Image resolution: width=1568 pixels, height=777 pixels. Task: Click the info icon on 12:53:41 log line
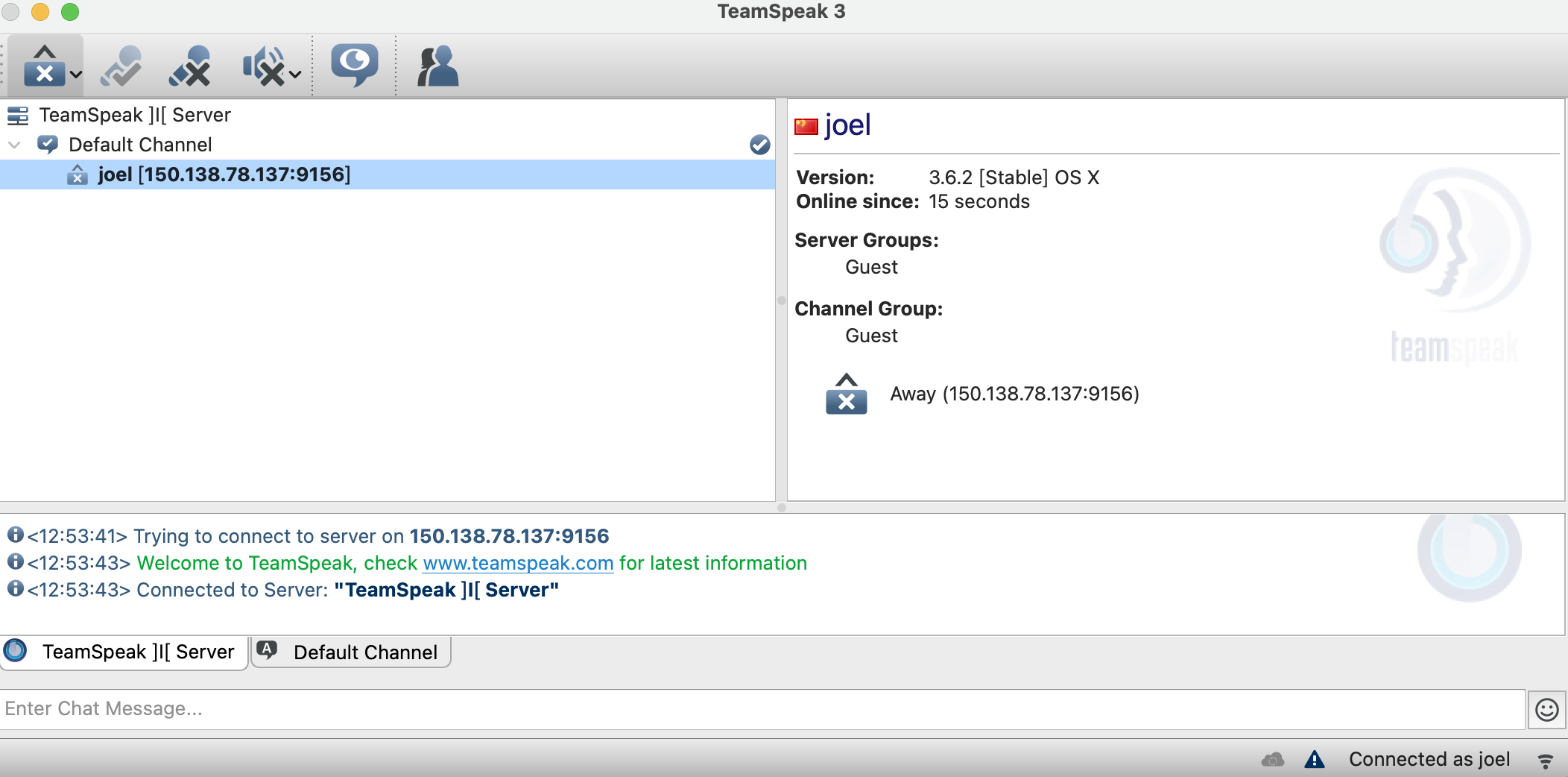pos(16,535)
